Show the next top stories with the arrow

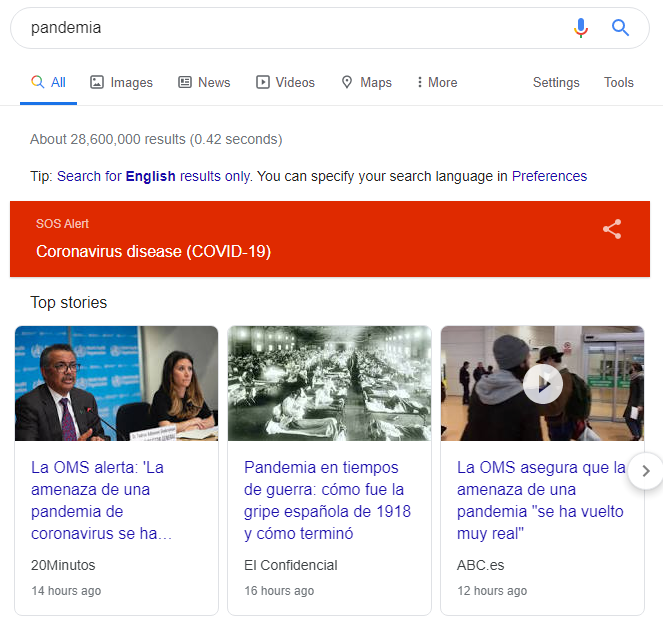[x=645, y=471]
